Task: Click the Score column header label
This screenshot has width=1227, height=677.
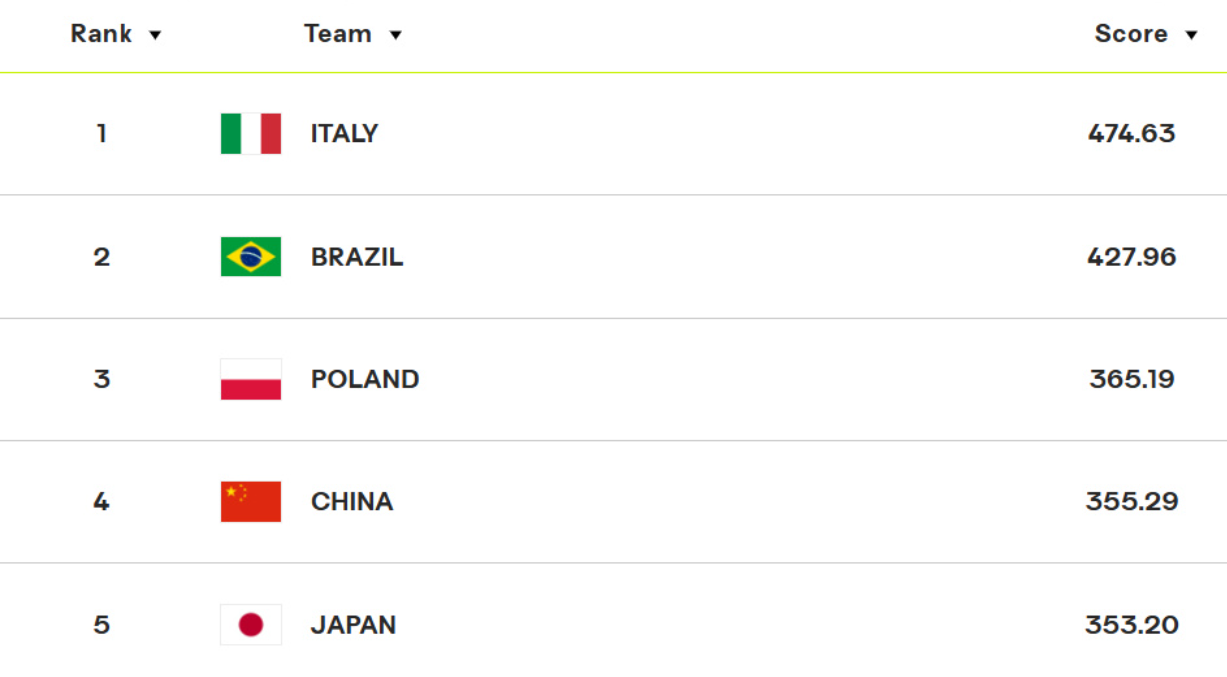Action: (x=1131, y=34)
